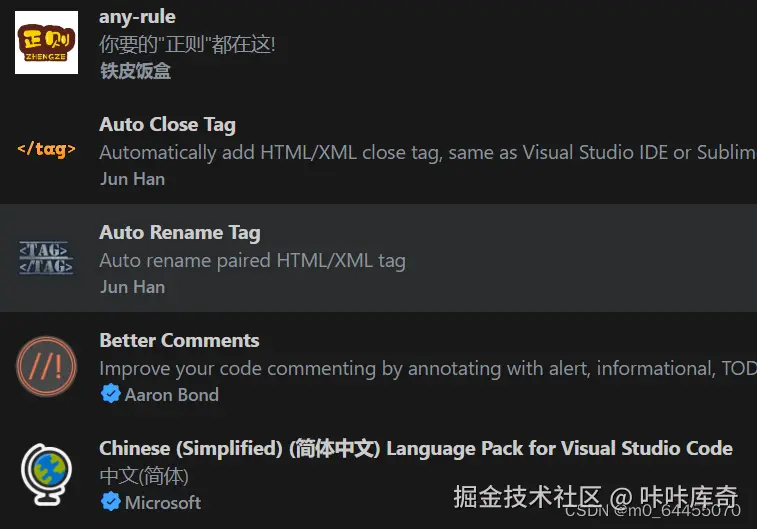Click the Auto Close Tag icon
Image resolution: width=757 pixels, height=529 pixels.
click(46, 150)
